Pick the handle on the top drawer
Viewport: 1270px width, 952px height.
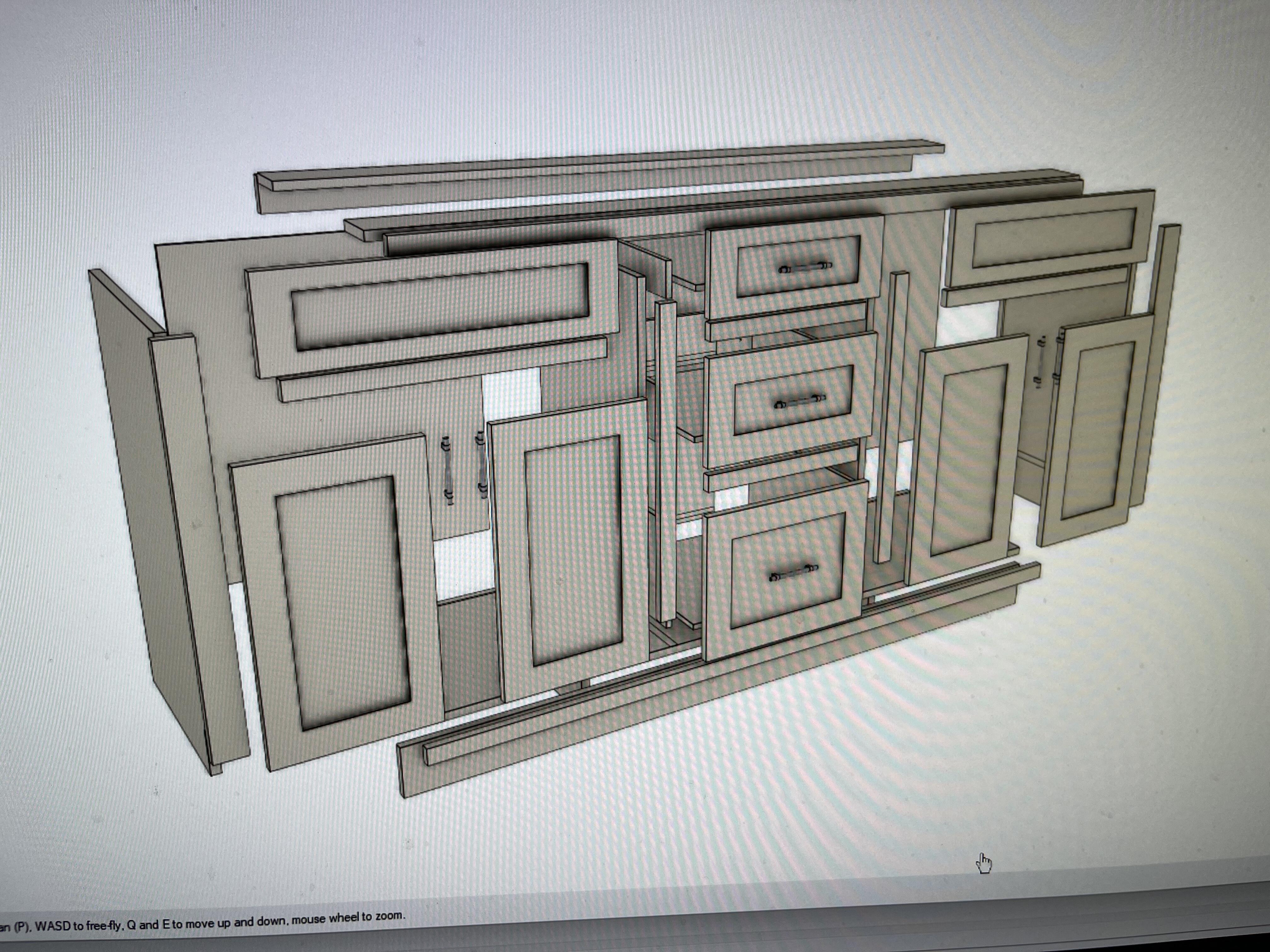[x=805, y=267]
